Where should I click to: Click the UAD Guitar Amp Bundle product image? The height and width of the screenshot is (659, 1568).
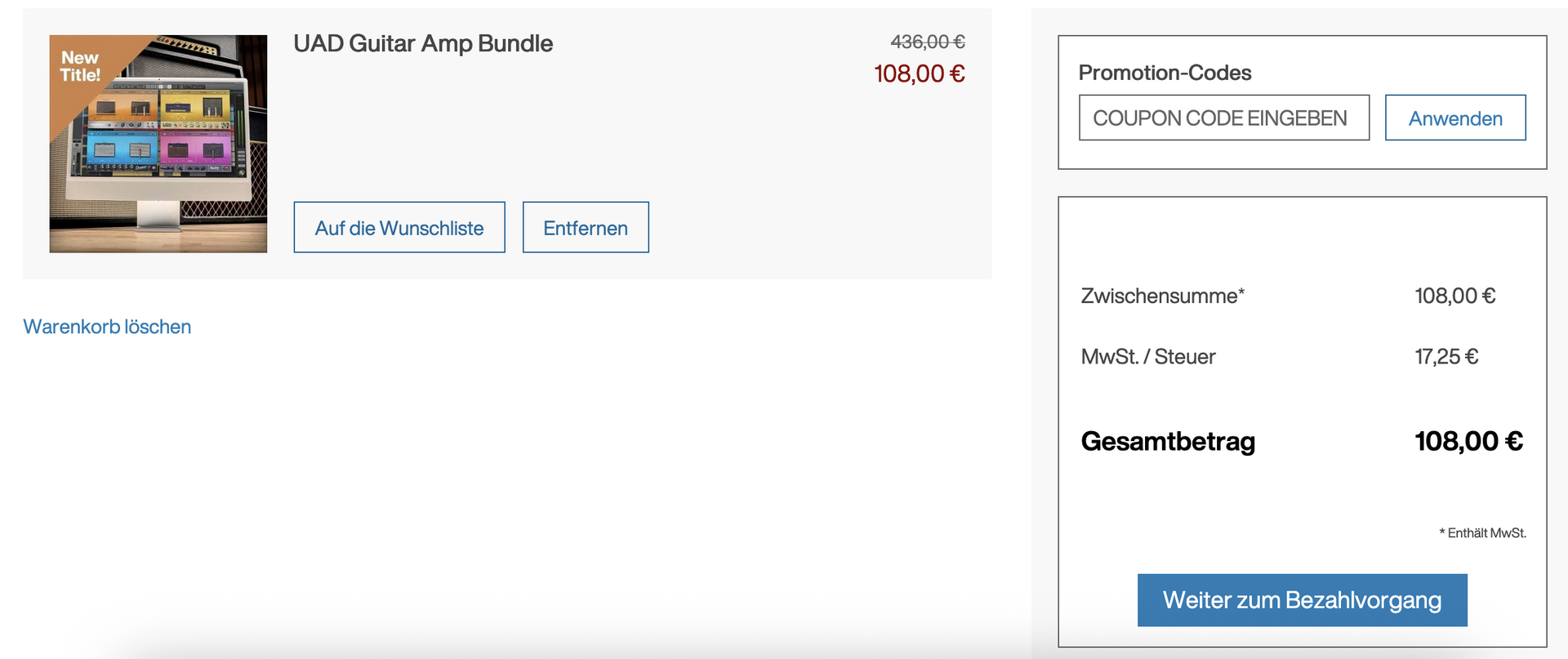coord(158,144)
